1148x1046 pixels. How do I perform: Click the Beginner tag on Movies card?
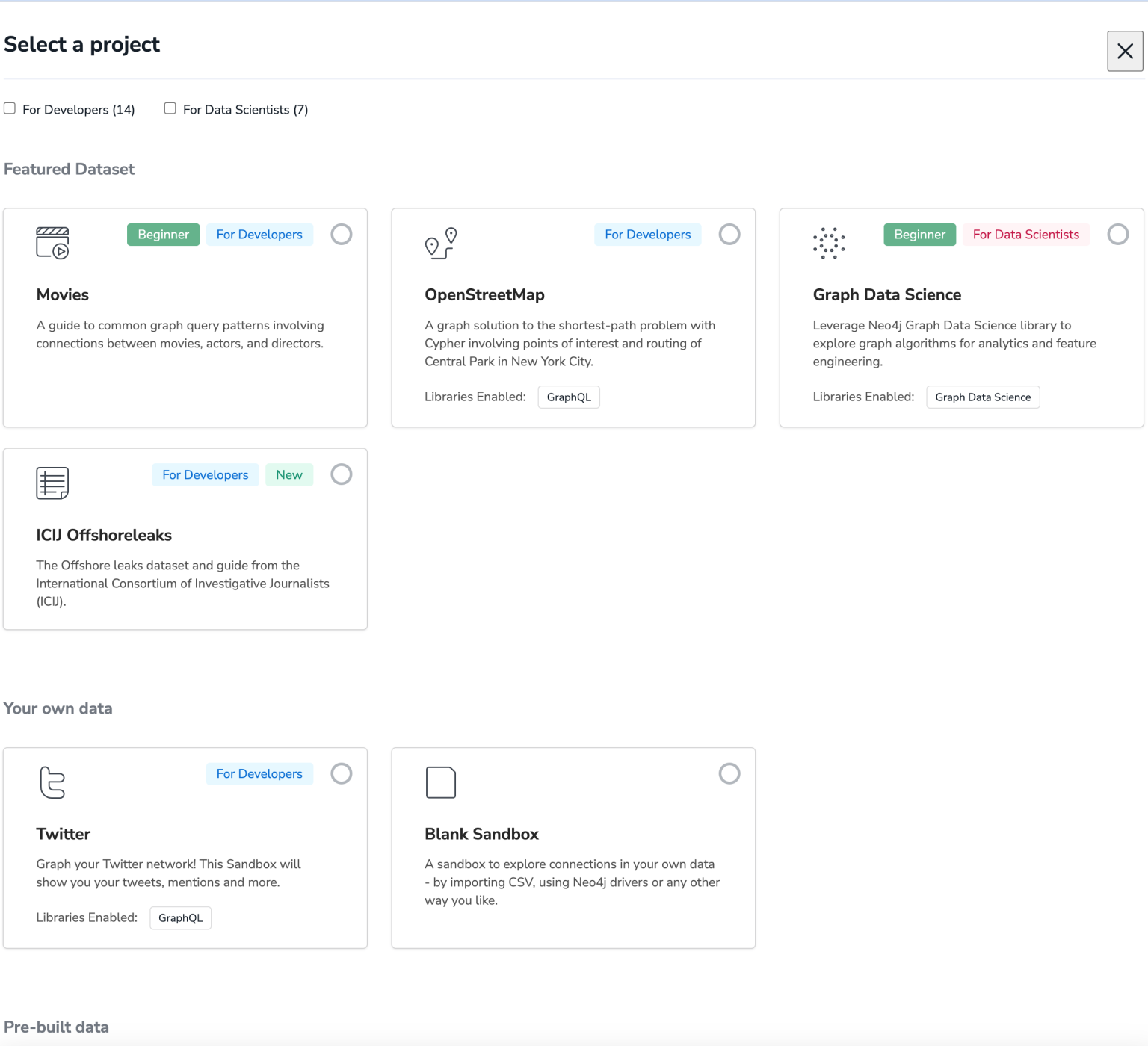163,234
